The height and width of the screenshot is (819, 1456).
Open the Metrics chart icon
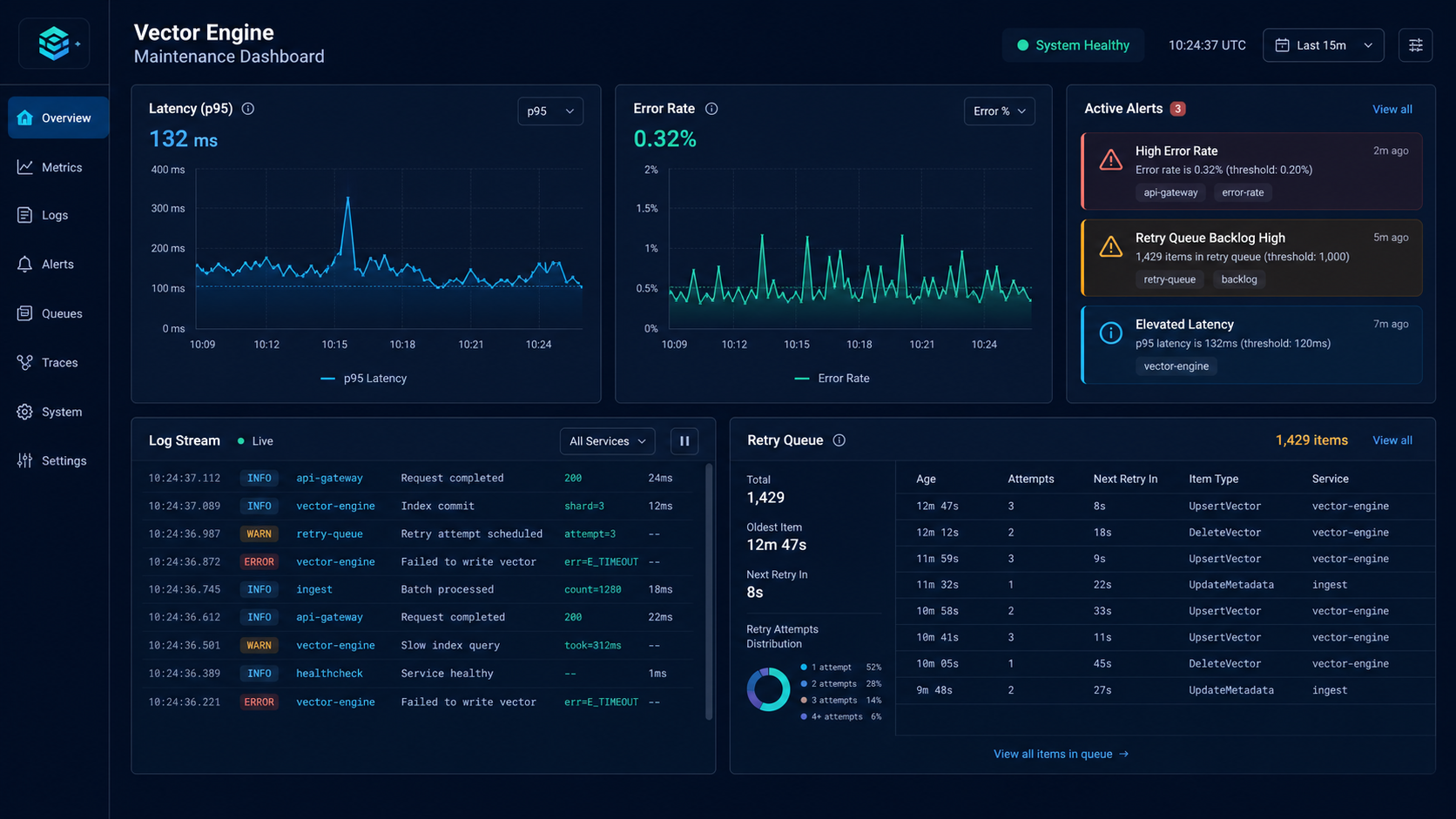pos(24,167)
